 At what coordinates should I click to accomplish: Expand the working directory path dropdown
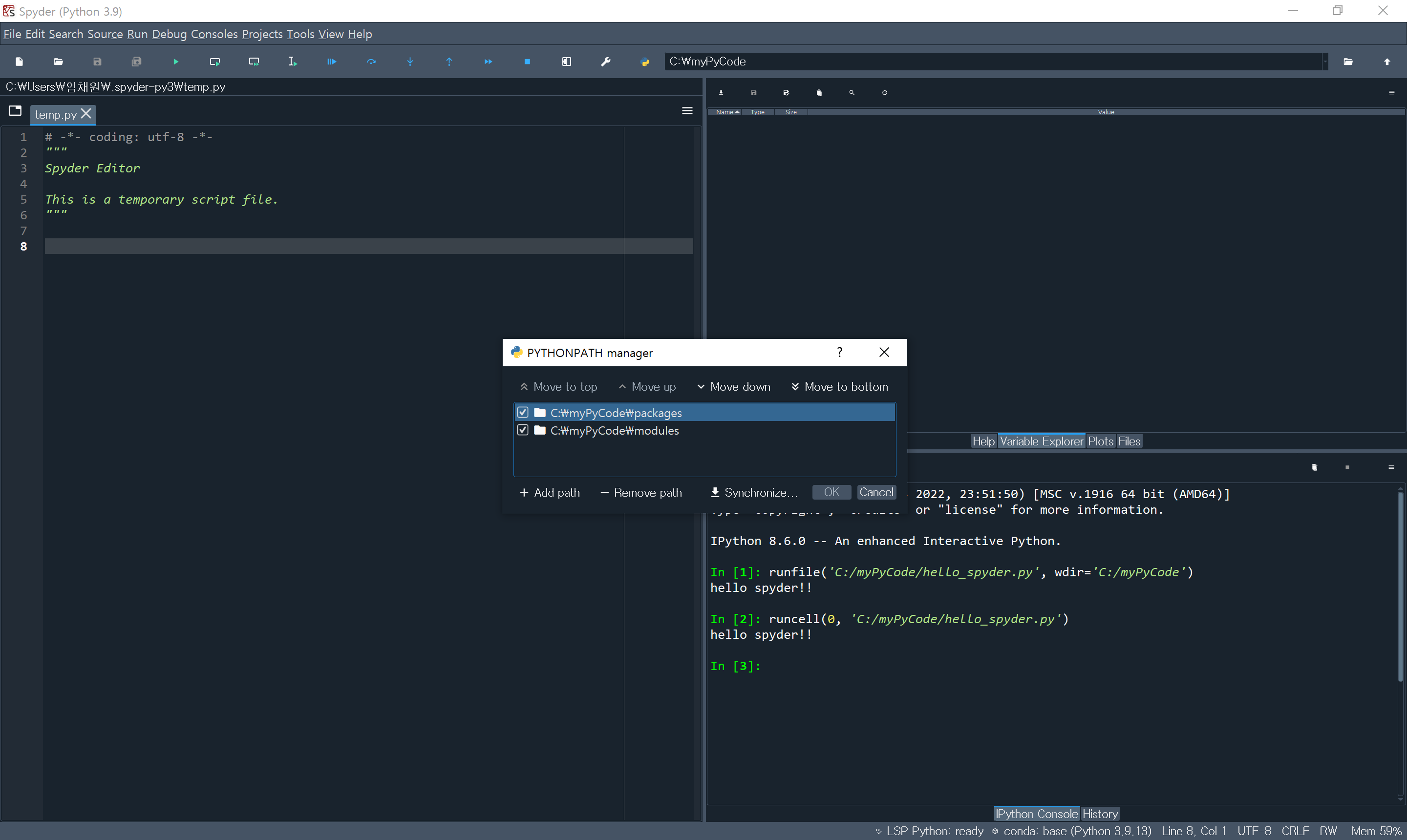(1325, 62)
